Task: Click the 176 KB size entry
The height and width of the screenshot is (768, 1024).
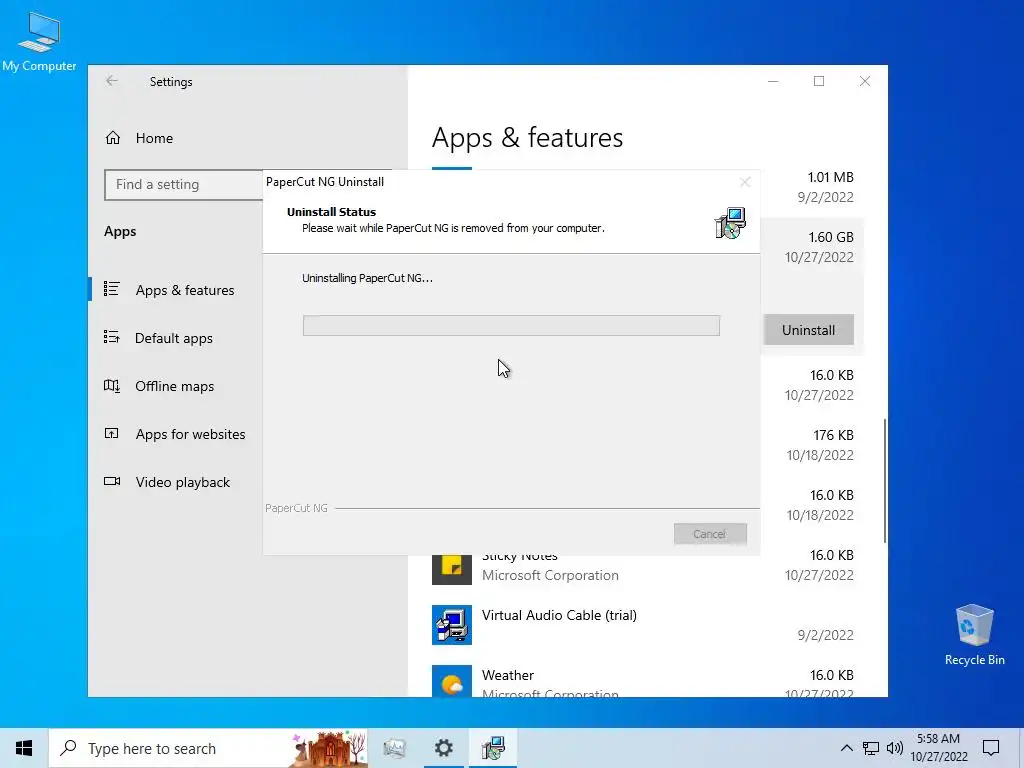Action: [x=833, y=435]
